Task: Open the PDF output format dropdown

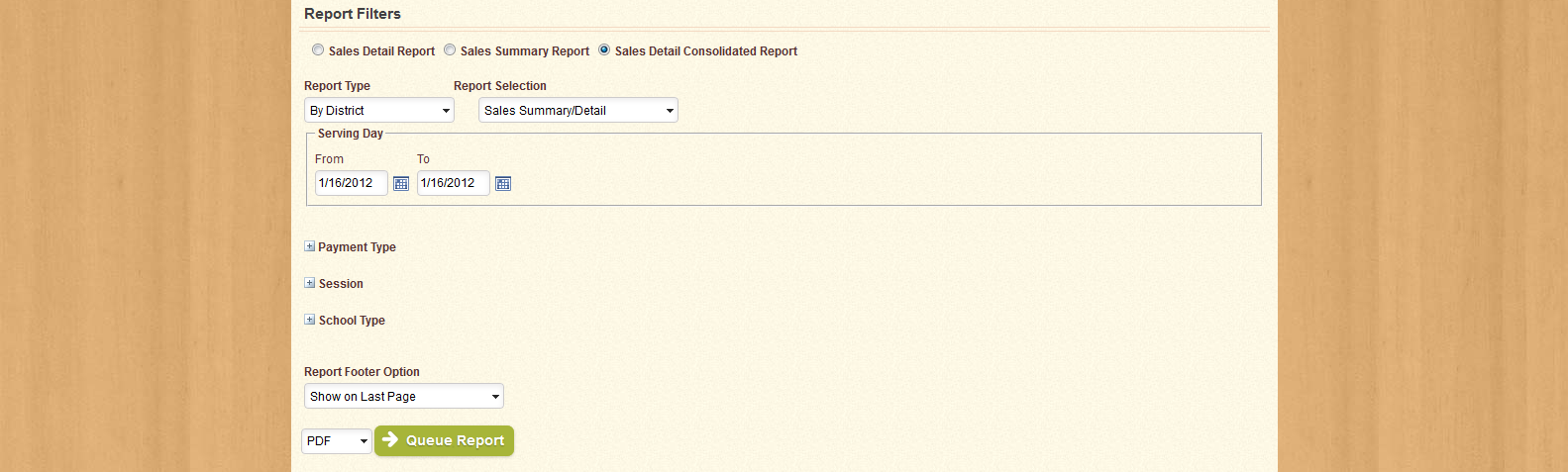Action: [337, 441]
